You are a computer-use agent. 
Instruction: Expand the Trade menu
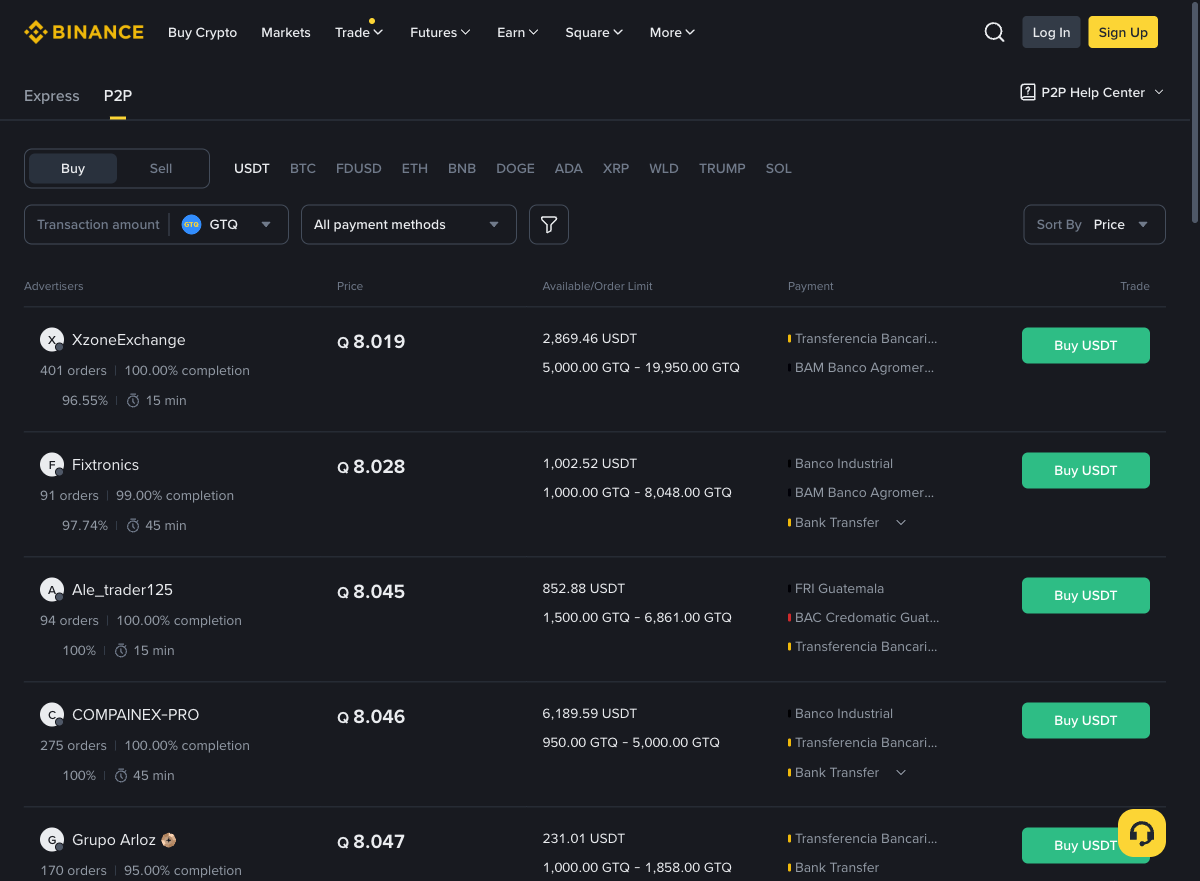click(x=359, y=32)
